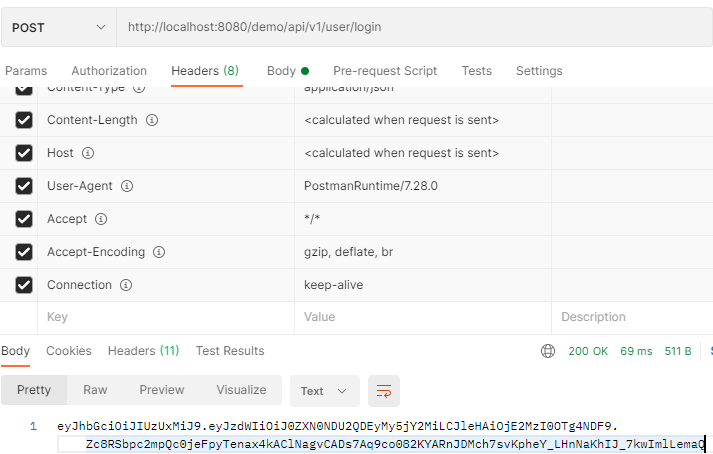Open the response Cookies tab

click(69, 351)
